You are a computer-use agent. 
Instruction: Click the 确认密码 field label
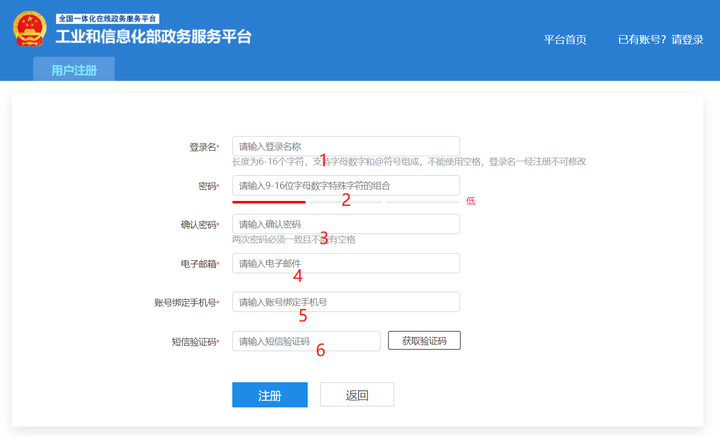click(x=198, y=225)
